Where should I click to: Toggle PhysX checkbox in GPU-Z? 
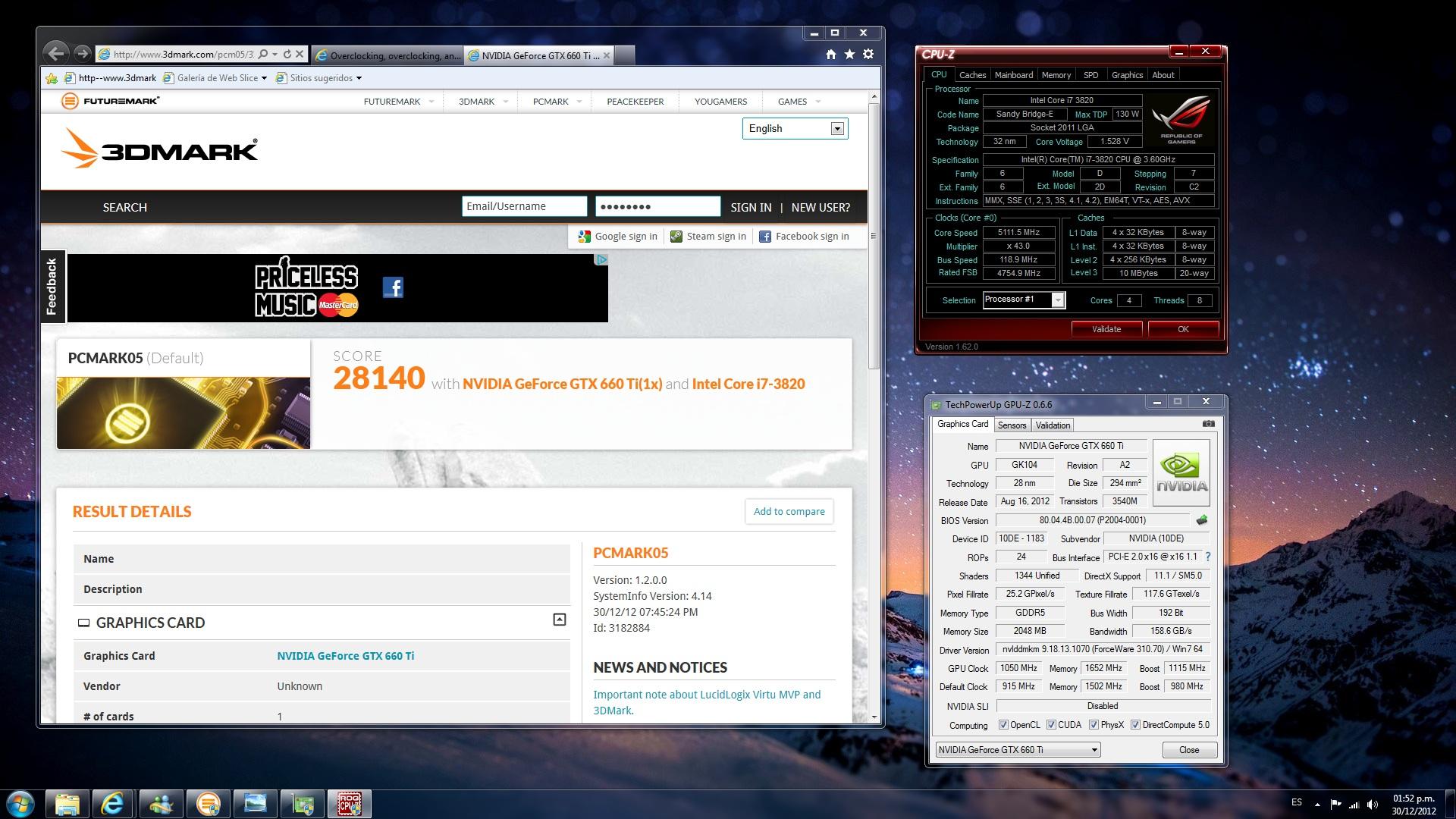(1094, 725)
